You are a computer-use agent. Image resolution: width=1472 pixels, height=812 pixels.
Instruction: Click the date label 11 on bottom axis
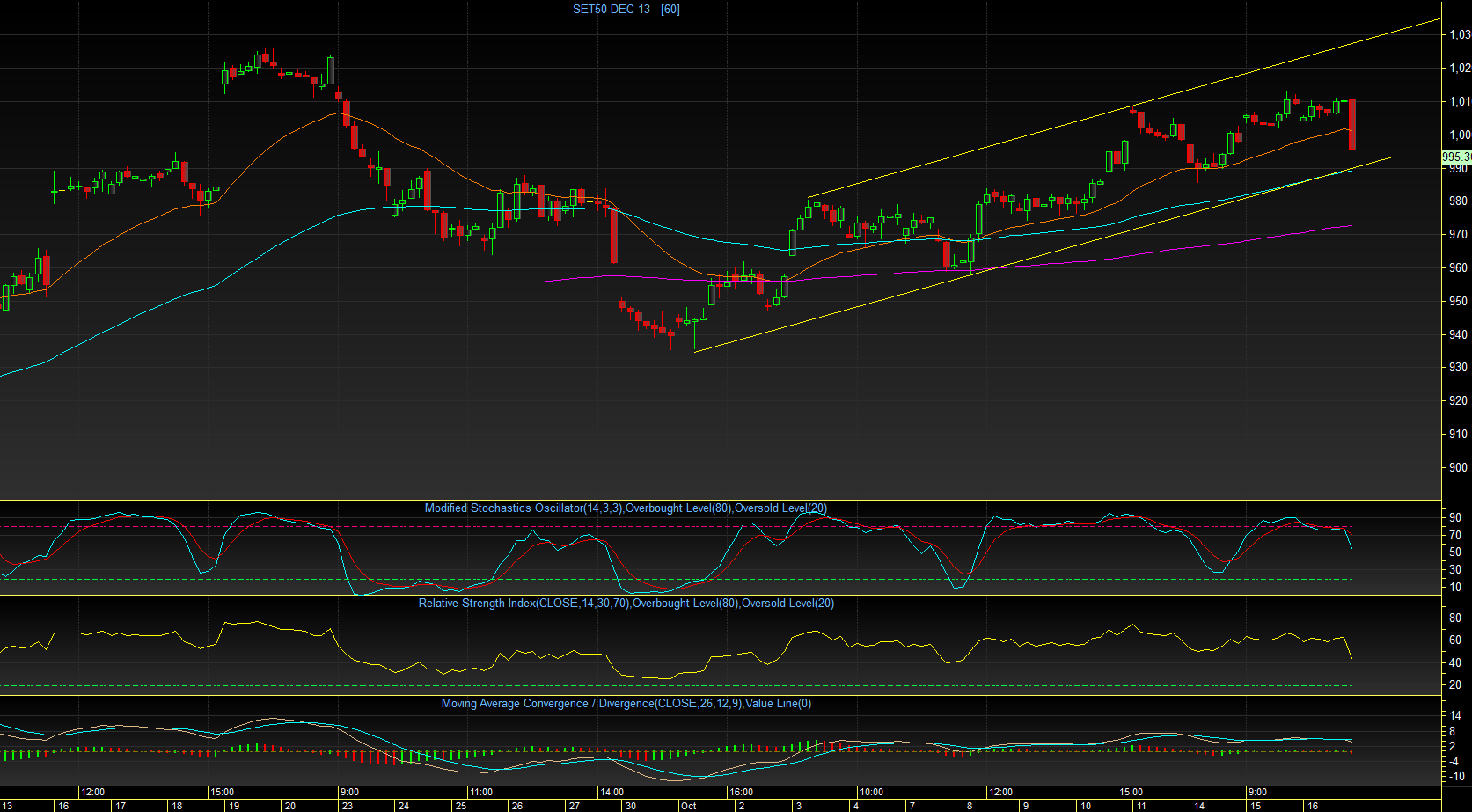[1140, 806]
